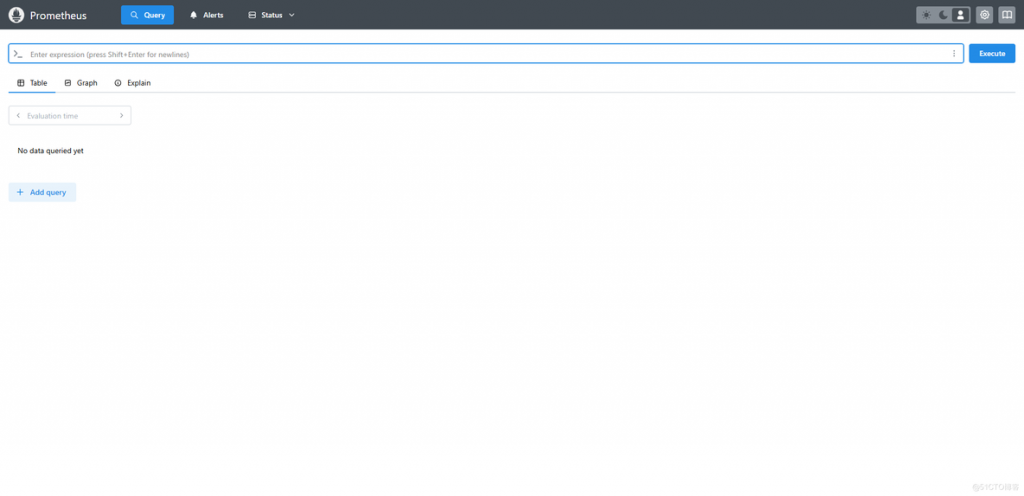The image size is (1024, 496).
Task: Expand the Status dropdown menu
Action: click(271, 15)
